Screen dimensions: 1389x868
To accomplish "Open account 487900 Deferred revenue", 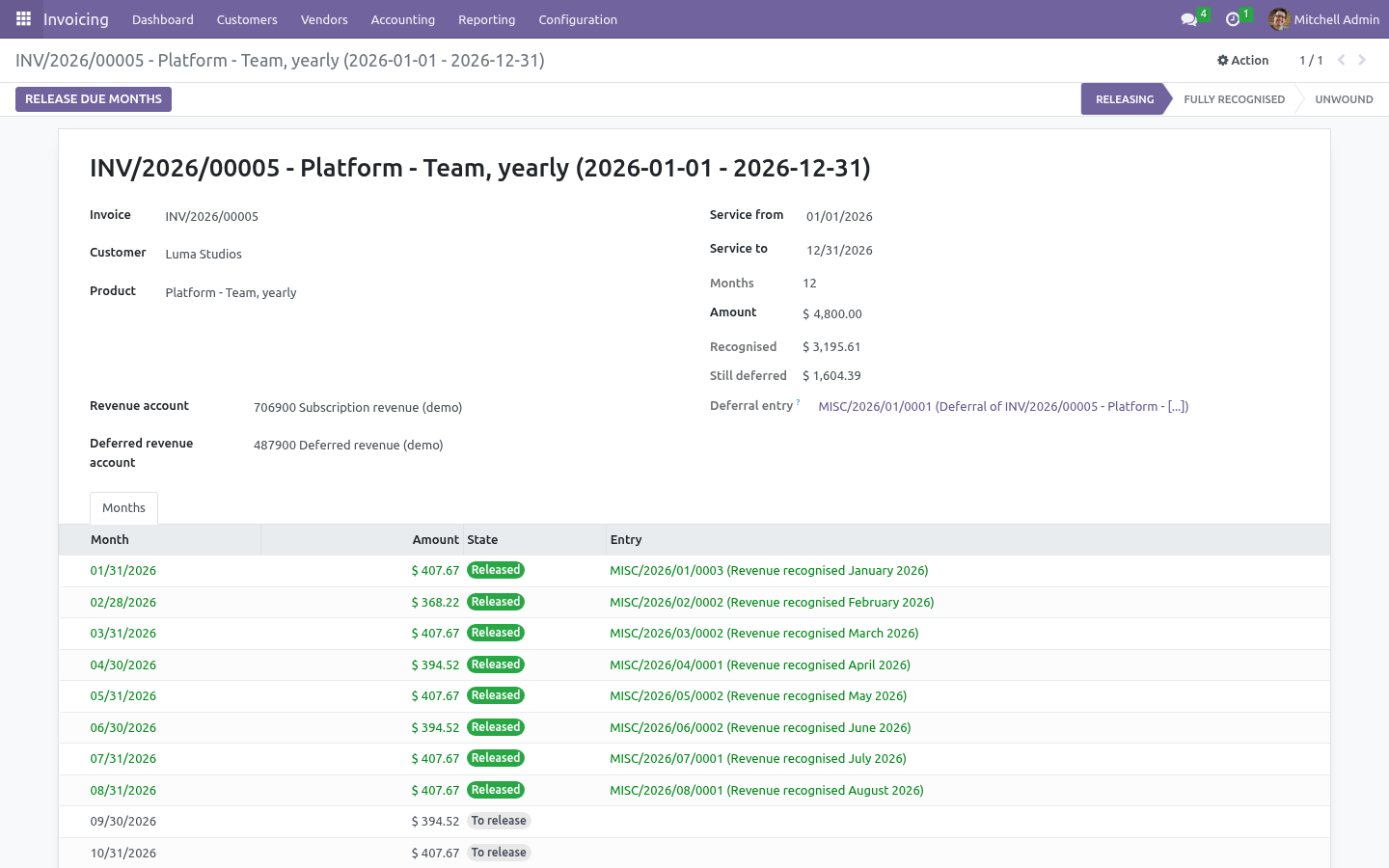I will [348, 446].
